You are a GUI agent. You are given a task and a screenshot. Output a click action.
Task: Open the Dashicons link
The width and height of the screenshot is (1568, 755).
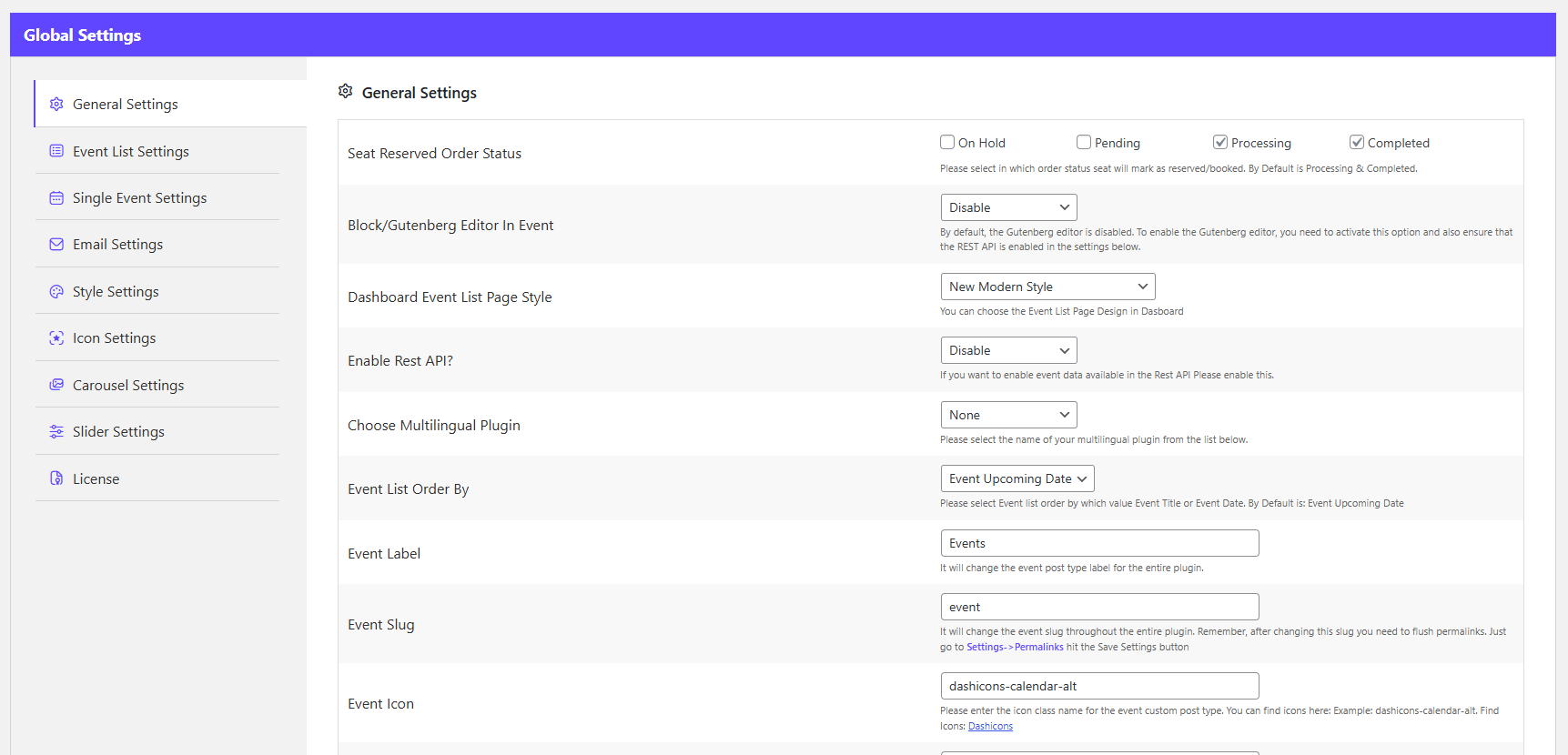click(990, 726)
